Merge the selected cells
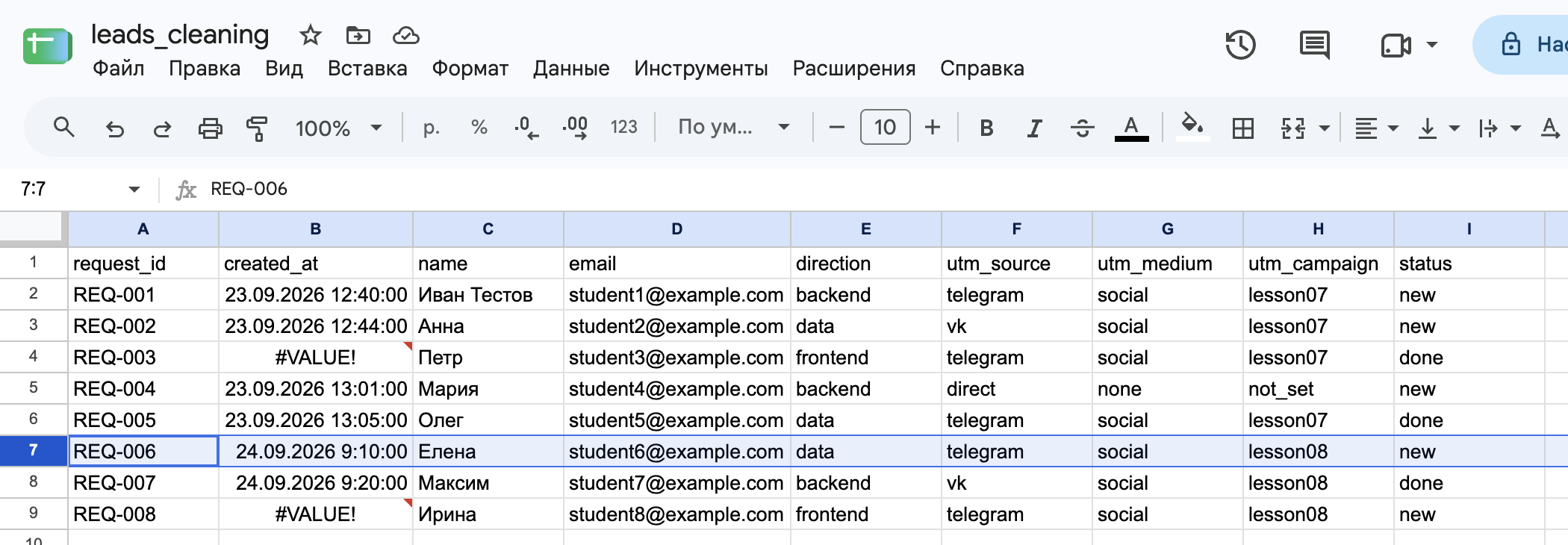 pyautogui.click(x=1293, y=128)
